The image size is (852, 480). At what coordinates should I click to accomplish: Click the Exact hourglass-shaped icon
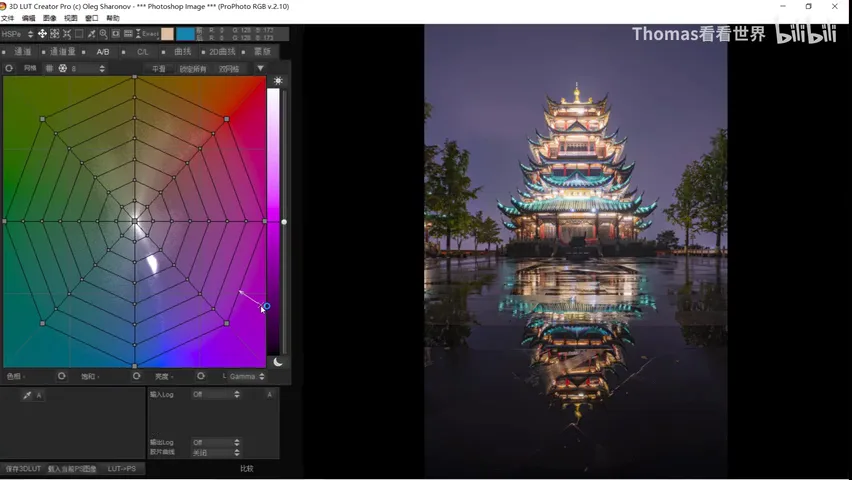tap(138, 34)
